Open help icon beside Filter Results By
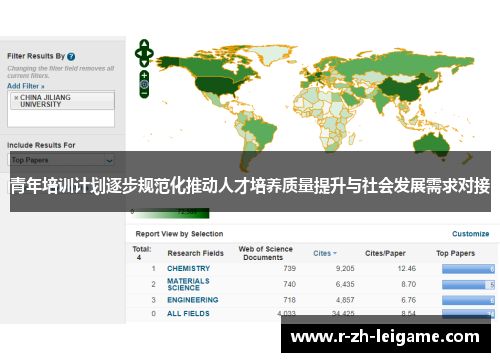Viewport: 500px width, 362px height. (71, 56)
